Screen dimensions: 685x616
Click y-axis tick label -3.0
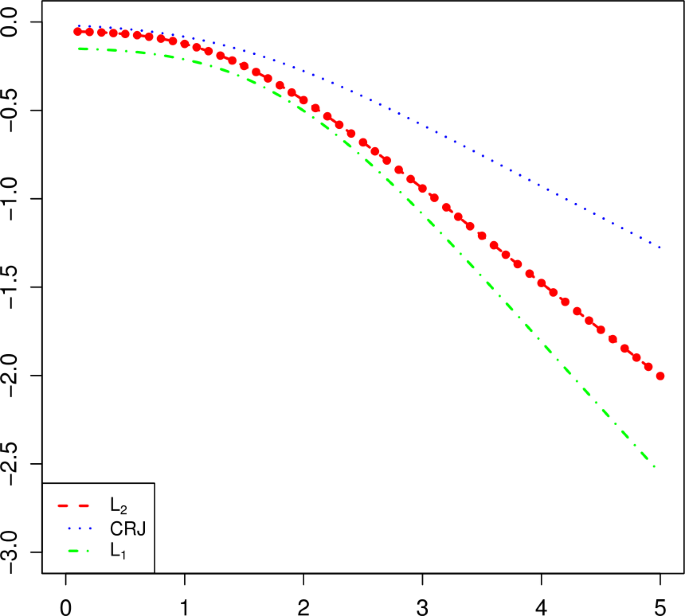[x=12, y=553]
